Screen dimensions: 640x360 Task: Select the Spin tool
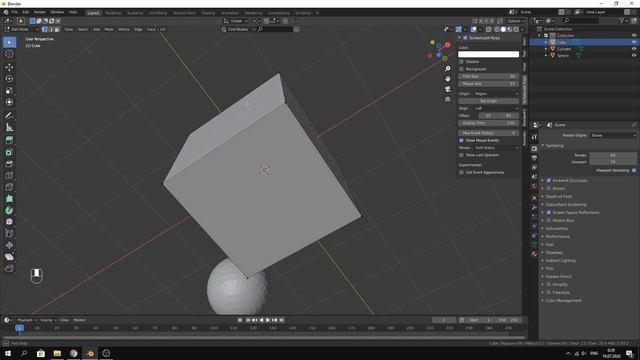[x=9, y=211]
